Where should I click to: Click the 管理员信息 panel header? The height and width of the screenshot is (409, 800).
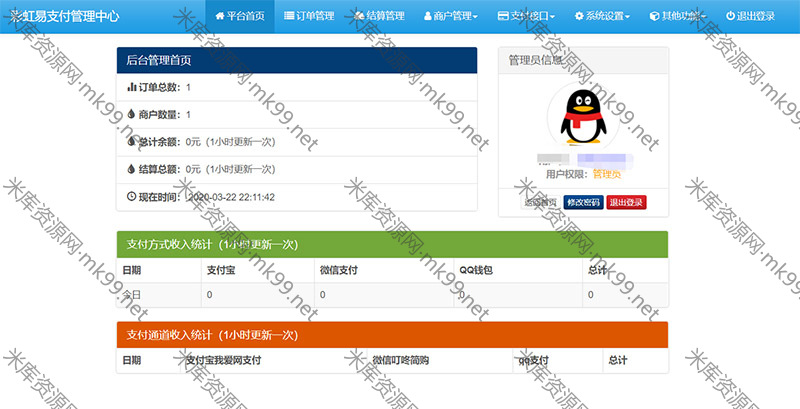tap(583, 61)
